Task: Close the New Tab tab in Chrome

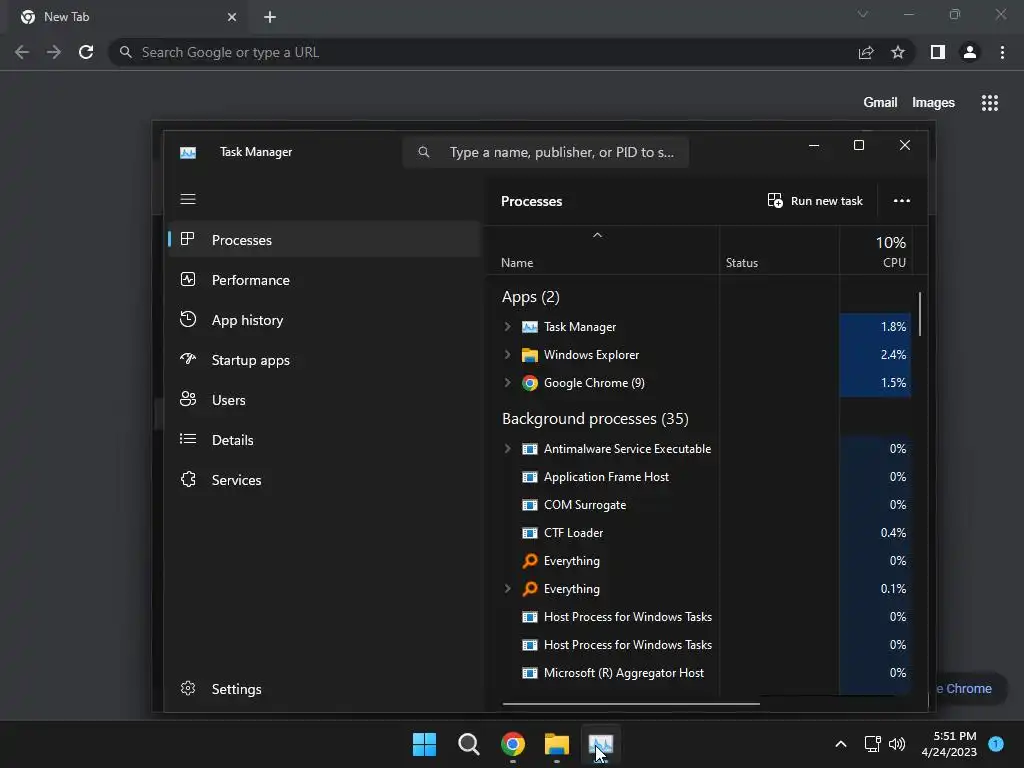Action: point(232,17)
